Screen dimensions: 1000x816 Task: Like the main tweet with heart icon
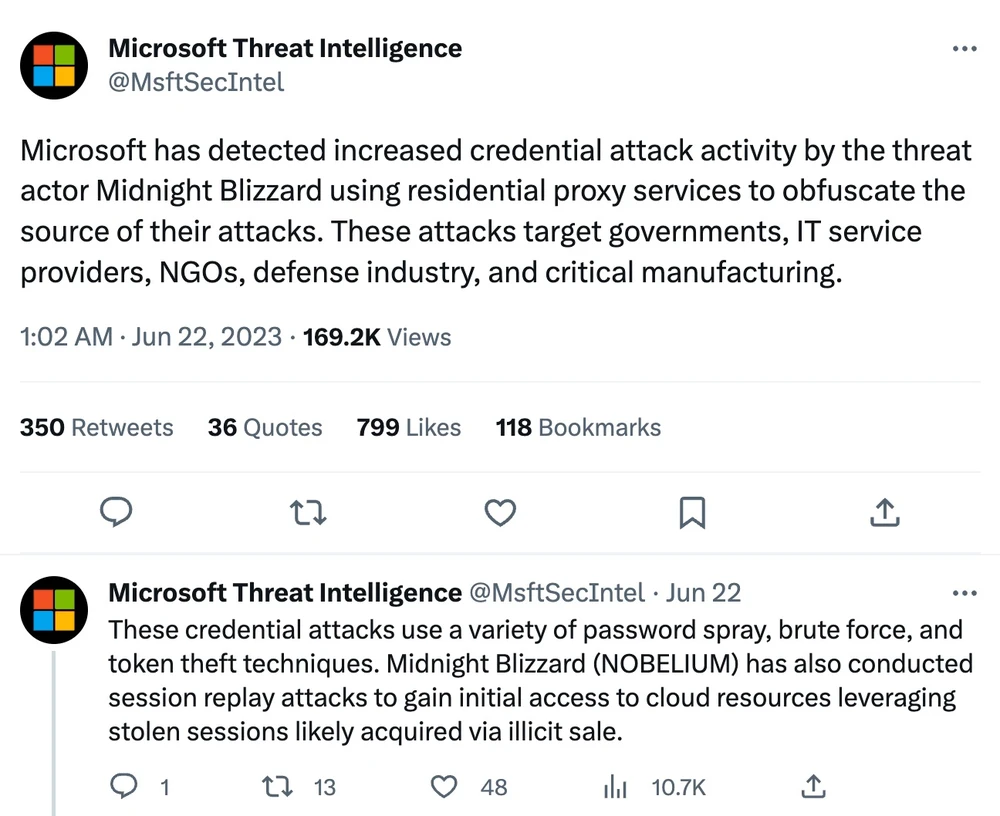[x=499, y=513]
